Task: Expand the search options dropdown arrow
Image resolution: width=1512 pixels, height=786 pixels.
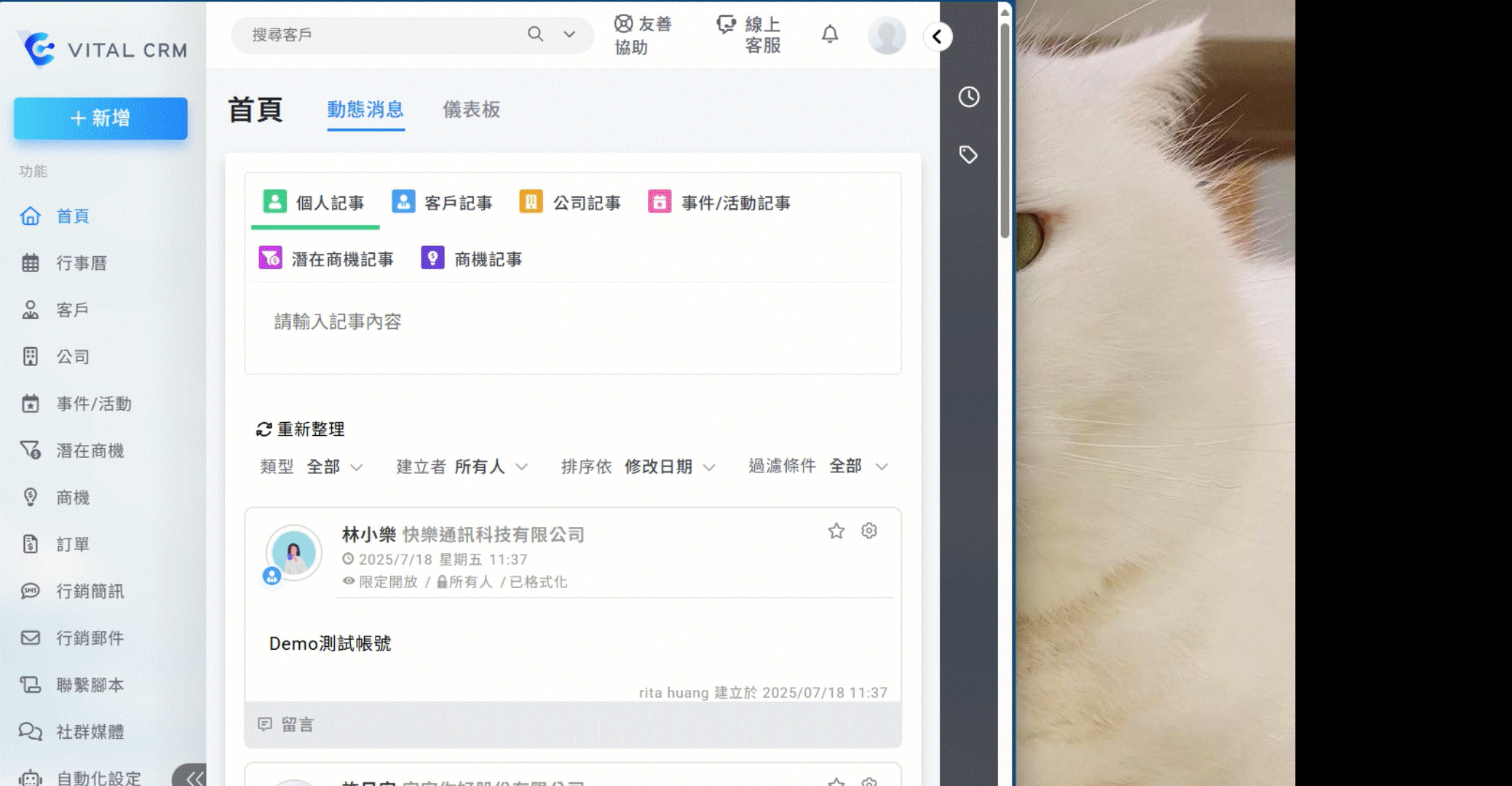Action: 569,34
